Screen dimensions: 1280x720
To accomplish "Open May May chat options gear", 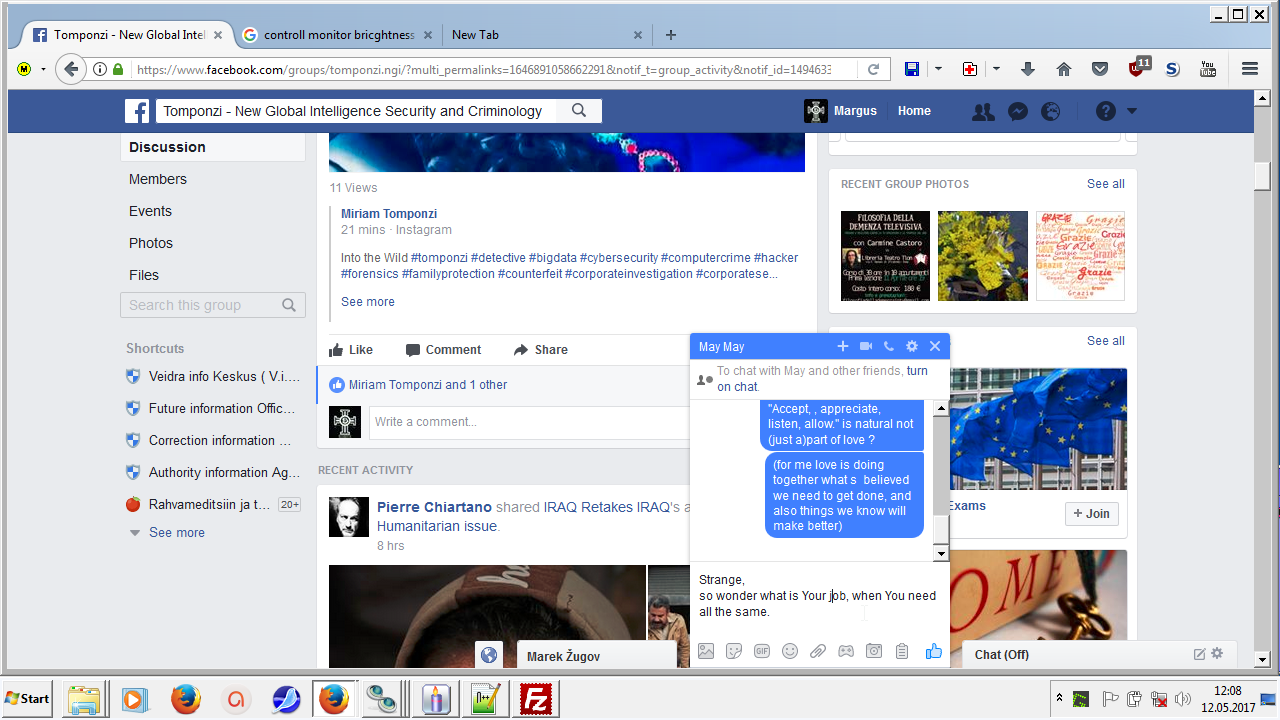I will (x=912, y=346).
